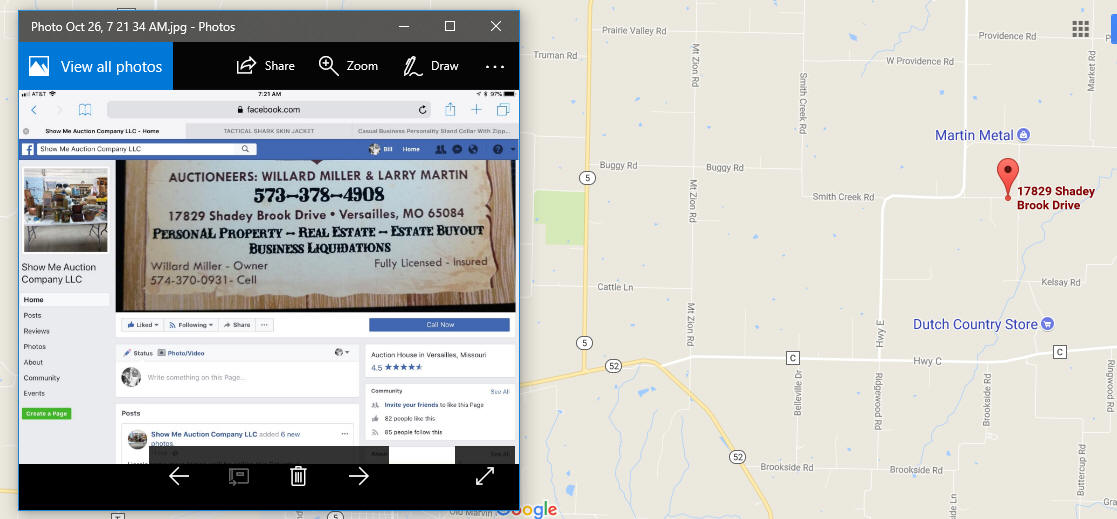
Task: Click the slideshow icon in bottom bar
Action: click(x=239, y=476)
